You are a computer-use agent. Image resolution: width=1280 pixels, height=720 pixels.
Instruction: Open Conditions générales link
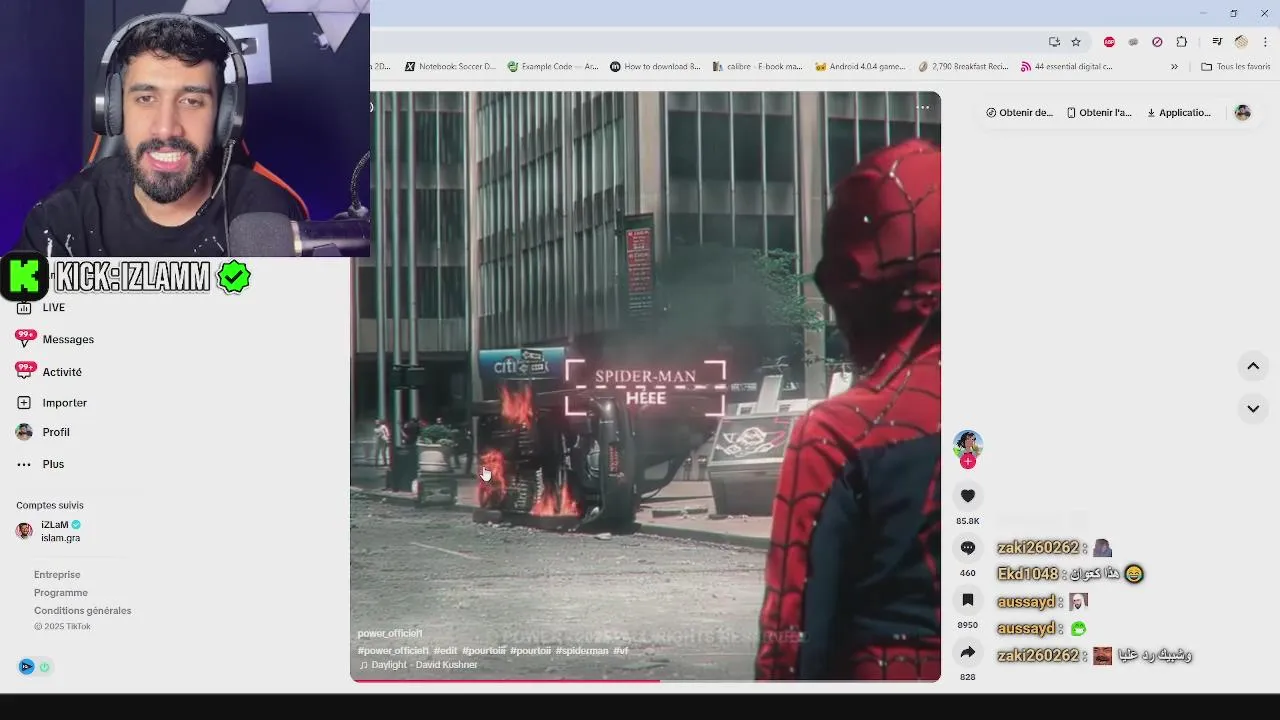click(x=82, y=611)
